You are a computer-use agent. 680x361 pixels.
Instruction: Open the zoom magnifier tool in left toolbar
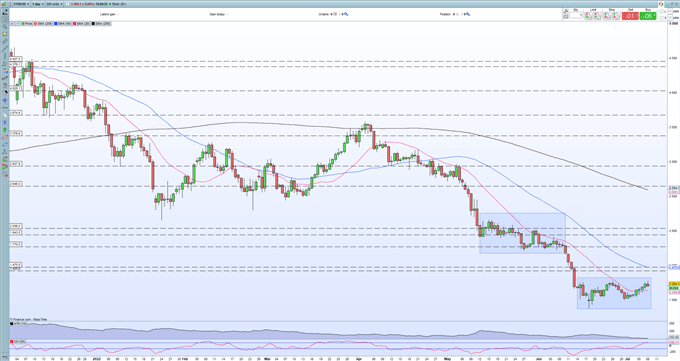5,26
